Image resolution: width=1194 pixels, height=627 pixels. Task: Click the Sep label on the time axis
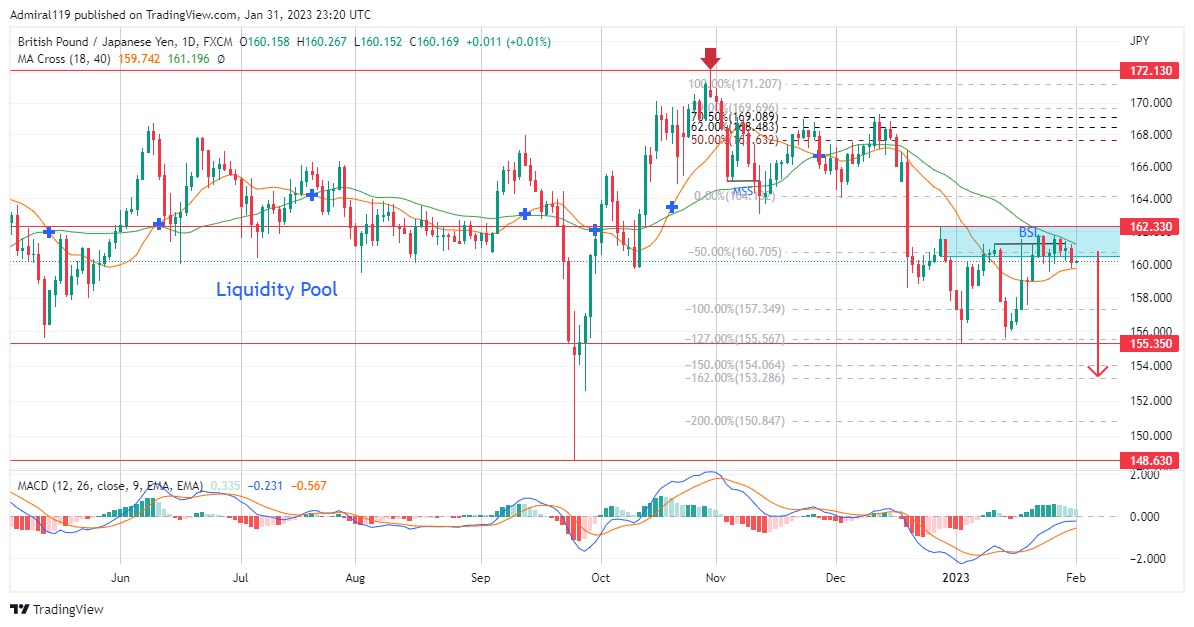point(480,577)
